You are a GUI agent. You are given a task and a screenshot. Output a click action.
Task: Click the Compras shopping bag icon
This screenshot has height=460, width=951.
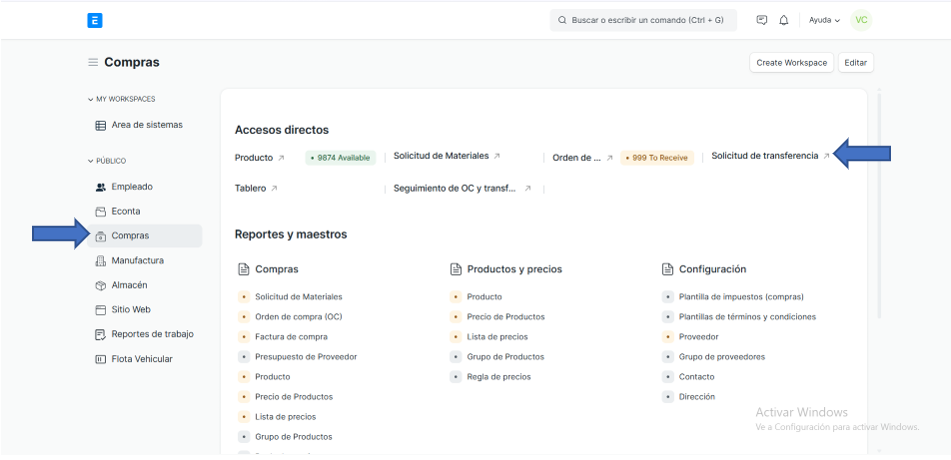[x=101, y=236]
